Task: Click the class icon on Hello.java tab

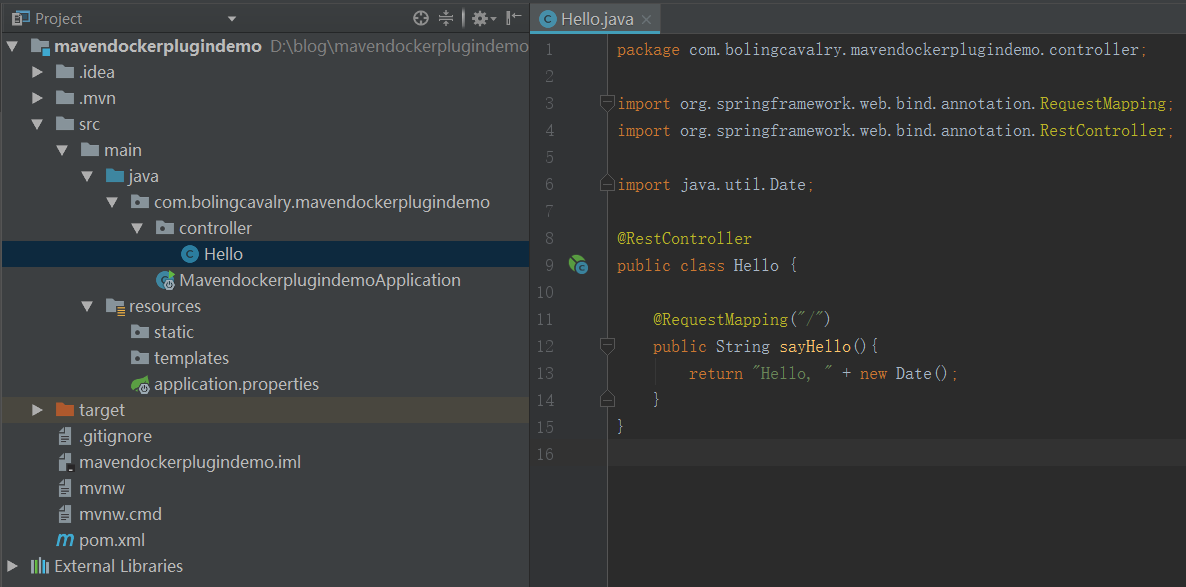Action: tap(548, 20)
